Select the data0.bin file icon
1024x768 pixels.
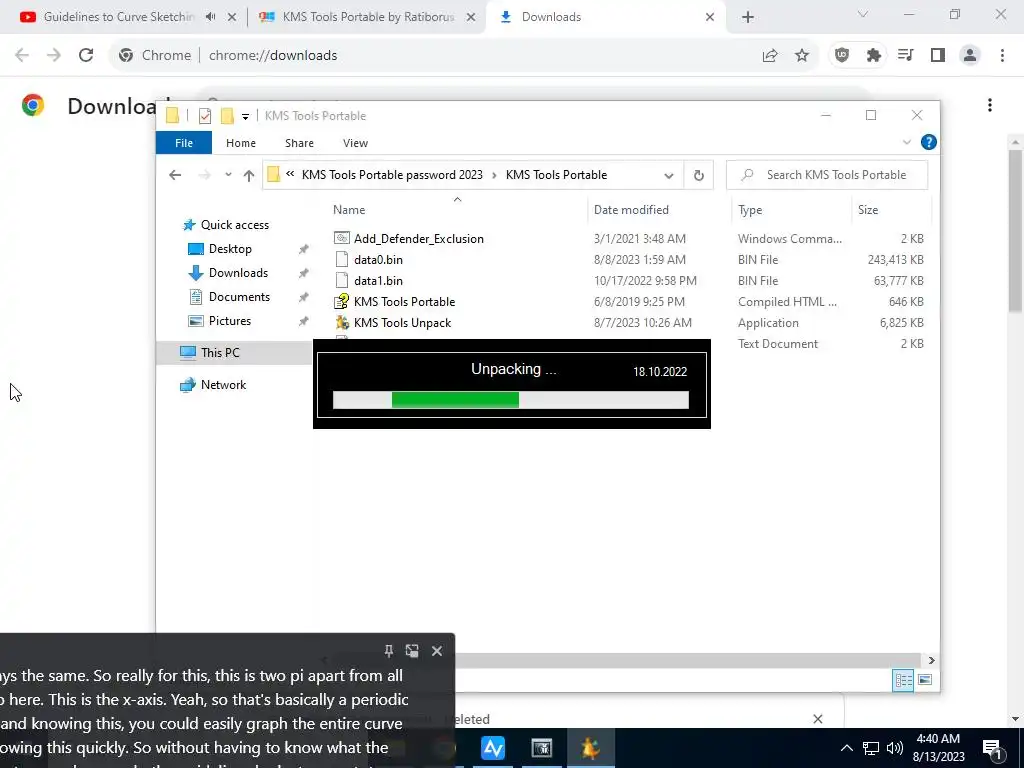[x=342, y=259]
